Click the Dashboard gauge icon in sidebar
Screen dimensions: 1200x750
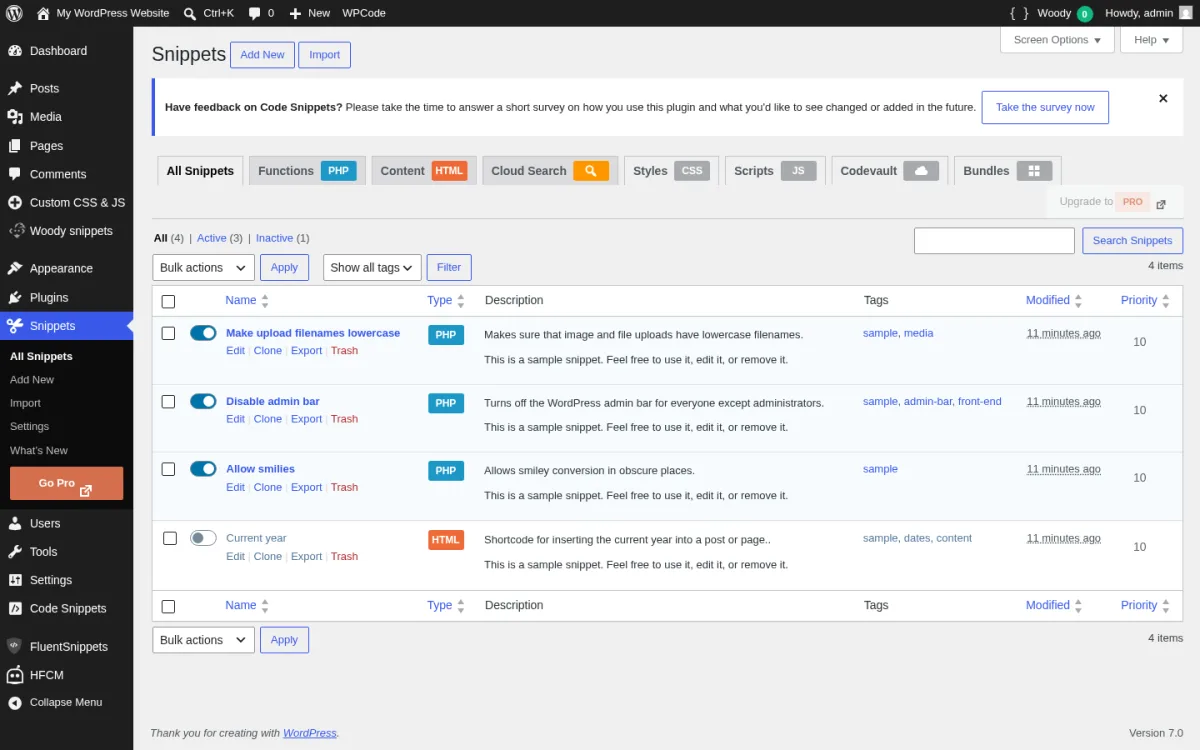click(x=15, y=51)
